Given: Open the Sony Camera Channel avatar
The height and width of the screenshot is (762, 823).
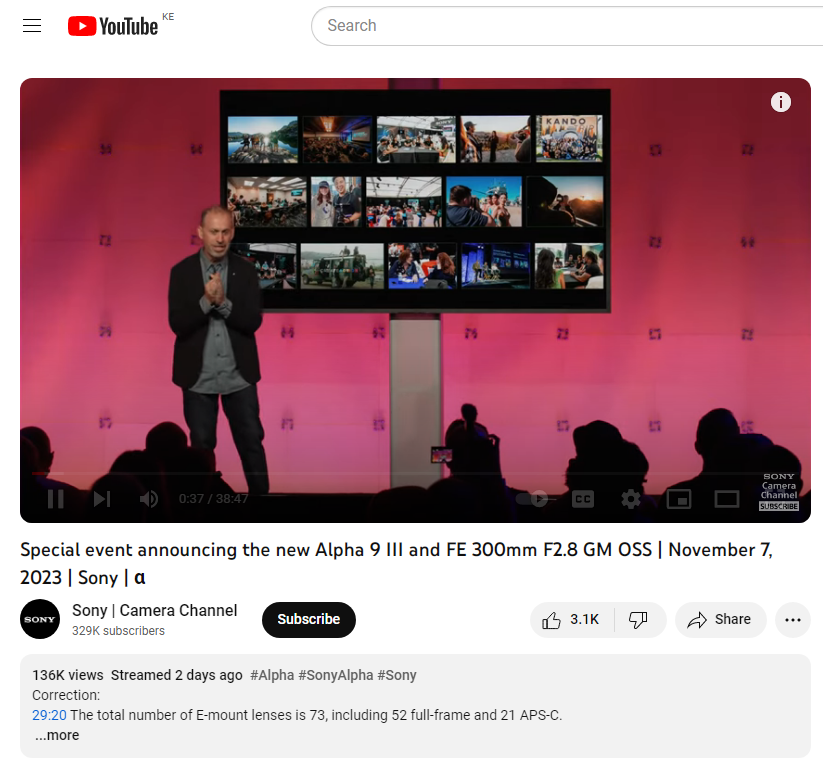Looking at the screenshot, I should (x=40, y=619).
